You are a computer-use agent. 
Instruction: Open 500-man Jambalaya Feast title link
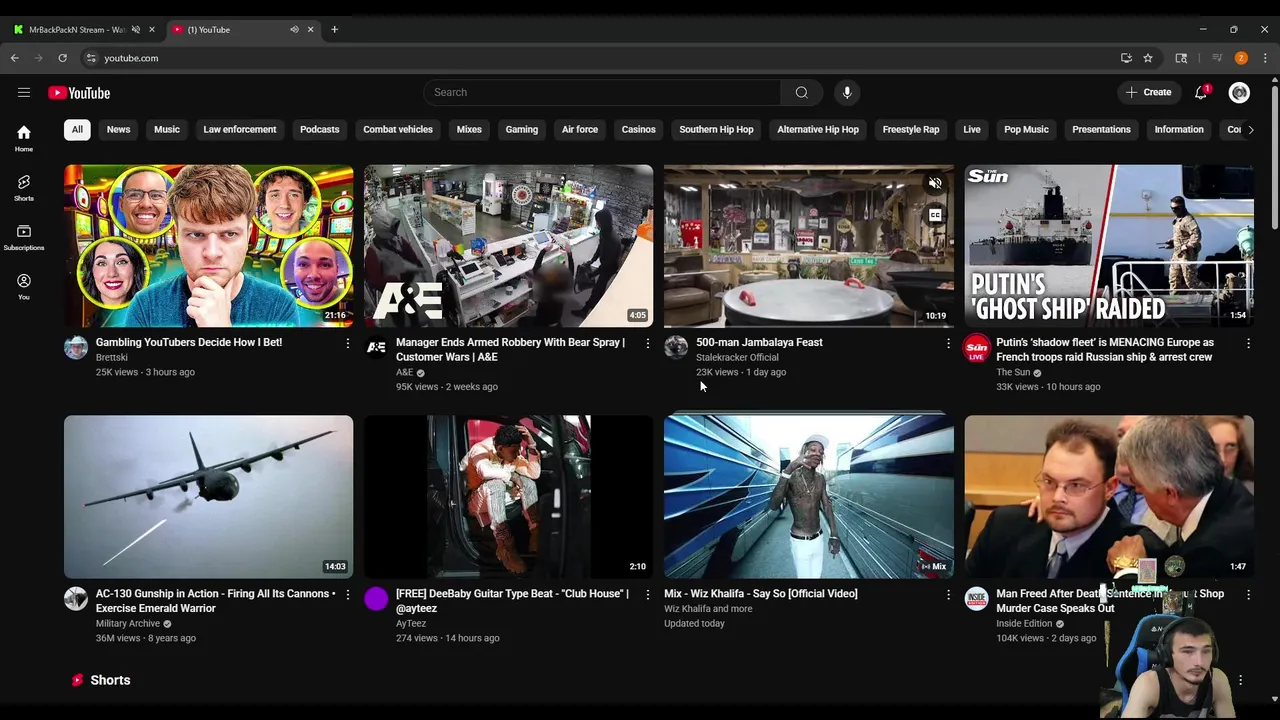click(759, 342)
